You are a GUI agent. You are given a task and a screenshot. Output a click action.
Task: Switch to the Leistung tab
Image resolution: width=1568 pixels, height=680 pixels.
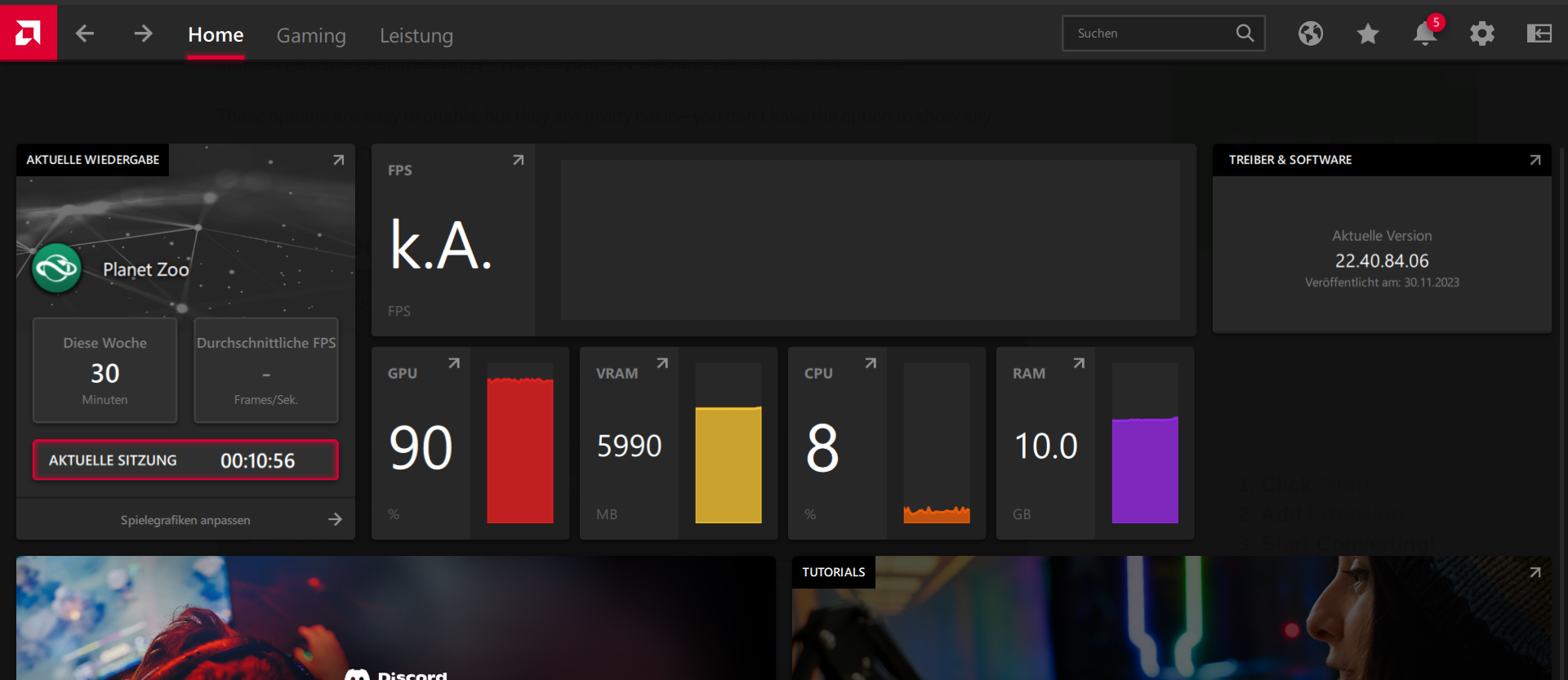click(x=416, y=36)
